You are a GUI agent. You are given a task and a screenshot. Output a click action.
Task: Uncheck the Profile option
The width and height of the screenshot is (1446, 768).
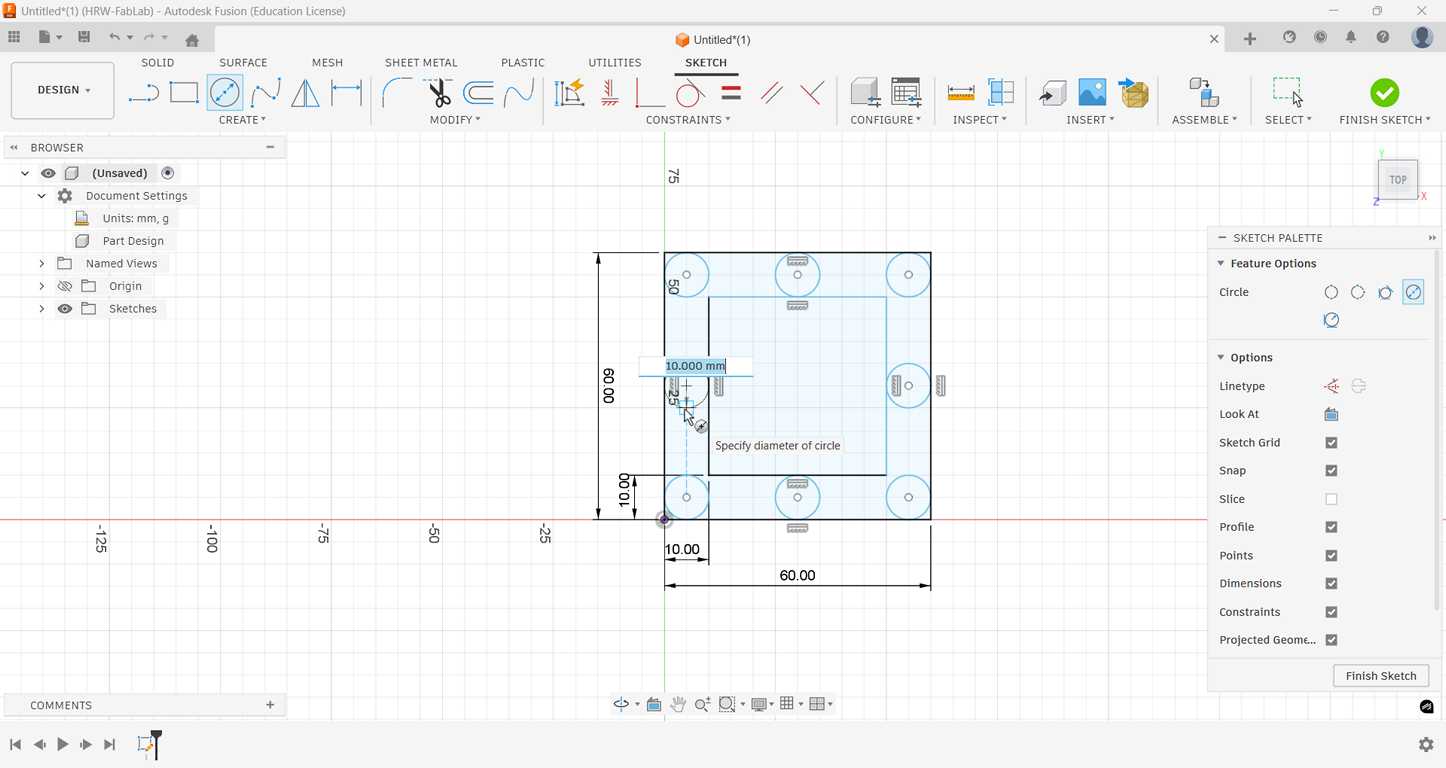[1331, 527]
